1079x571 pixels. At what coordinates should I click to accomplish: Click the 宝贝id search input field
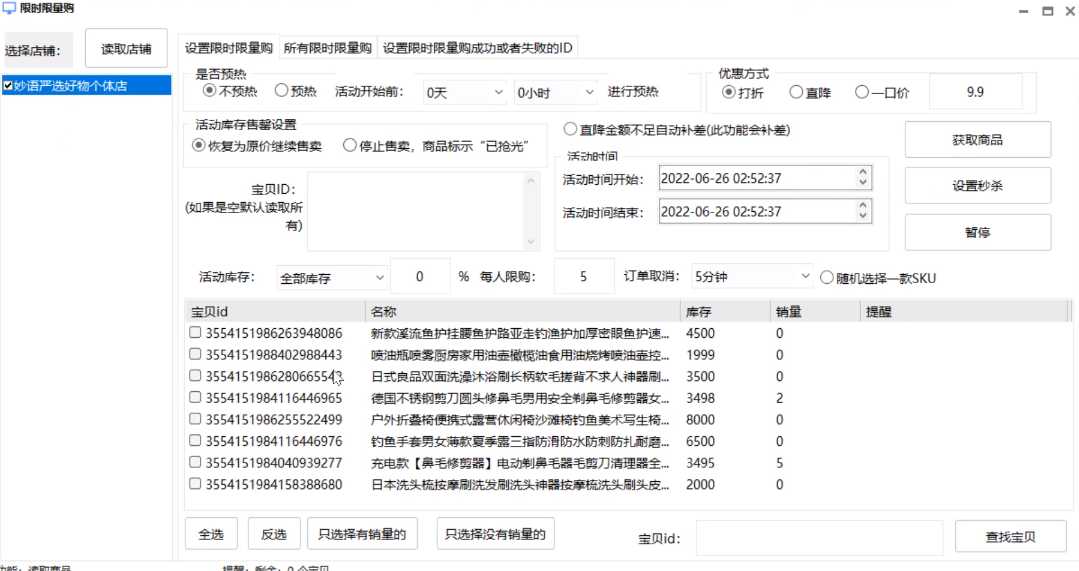pyautogui.click(x=819, y=537)
